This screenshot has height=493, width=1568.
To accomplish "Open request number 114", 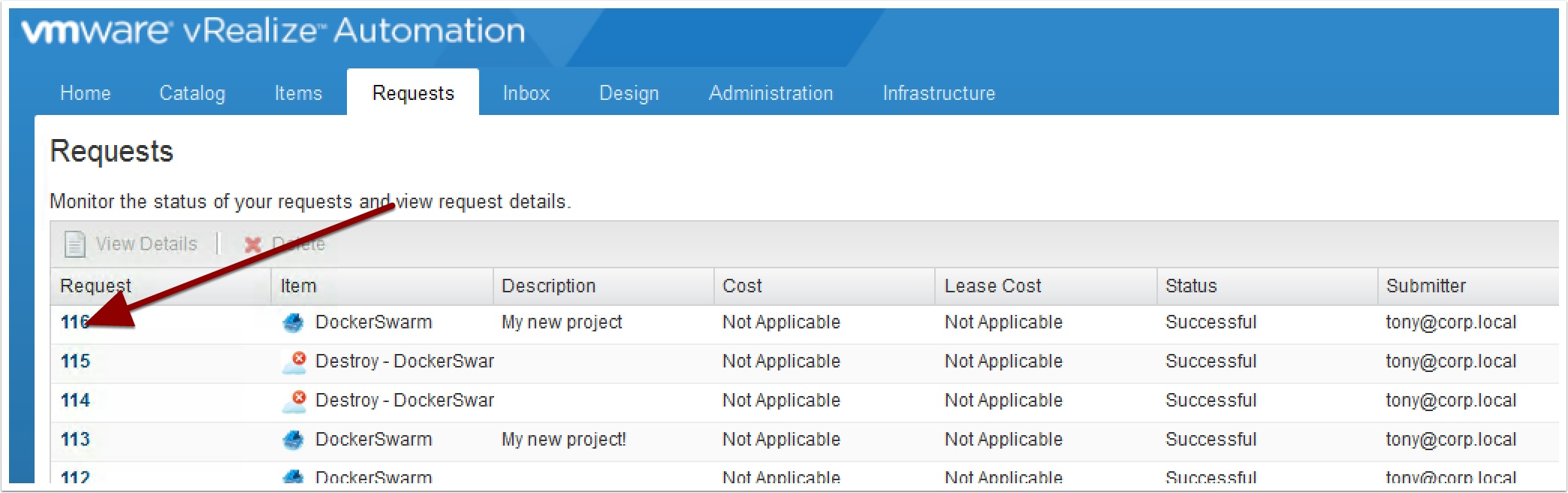I will pos(75,401).
